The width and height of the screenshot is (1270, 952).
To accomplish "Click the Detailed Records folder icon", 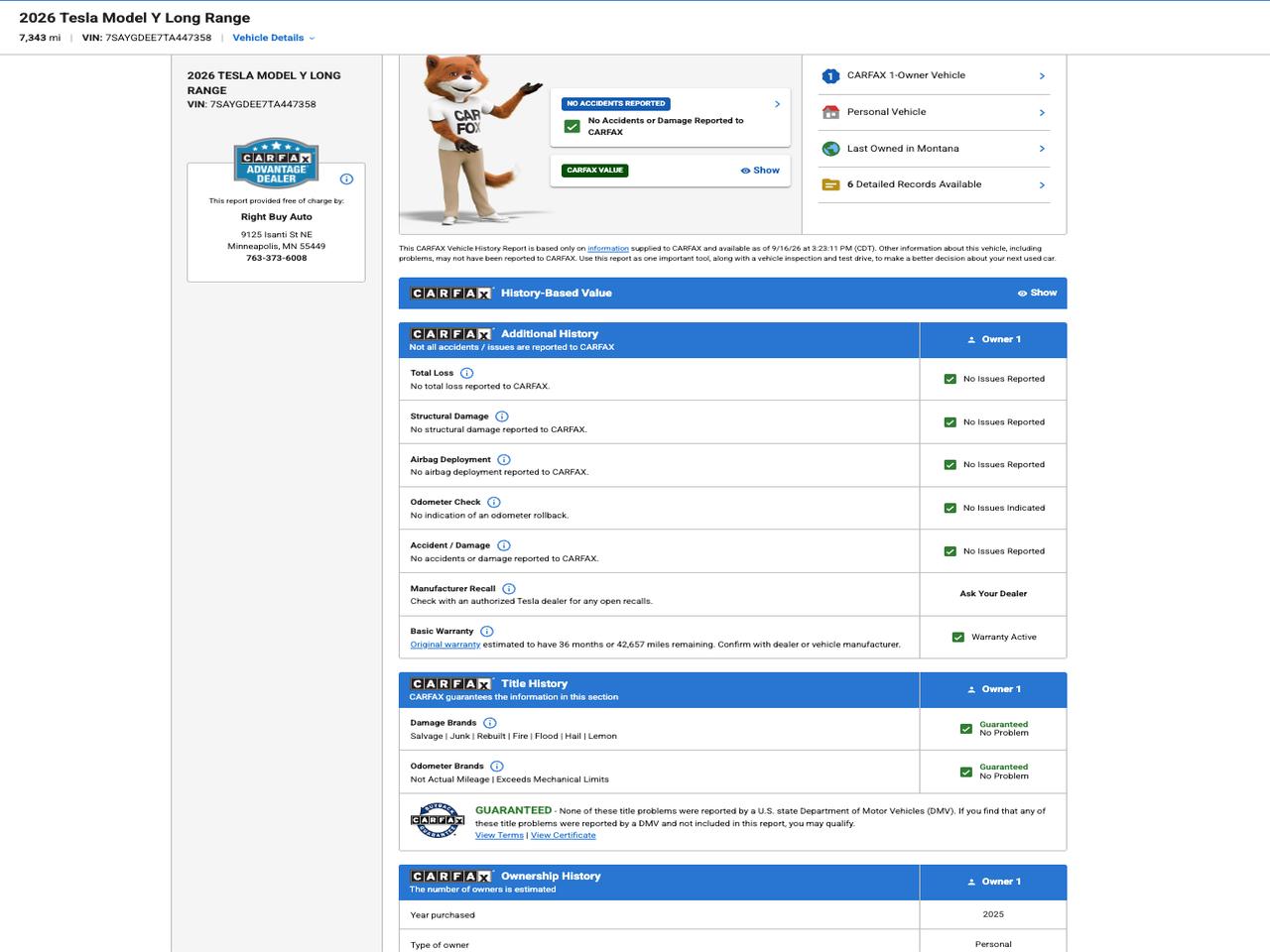I will tap(830, 184).
